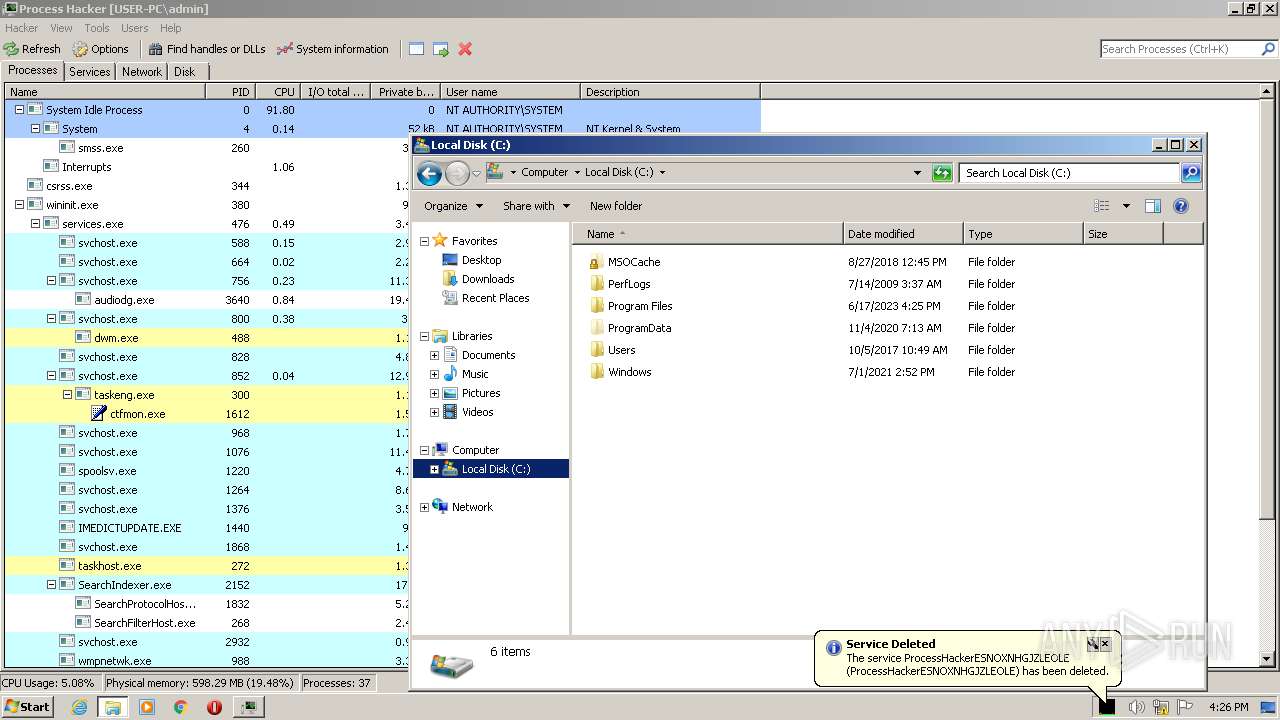Open the Tools menu
Screen dimensions: 1280x720
pos(97,28)
